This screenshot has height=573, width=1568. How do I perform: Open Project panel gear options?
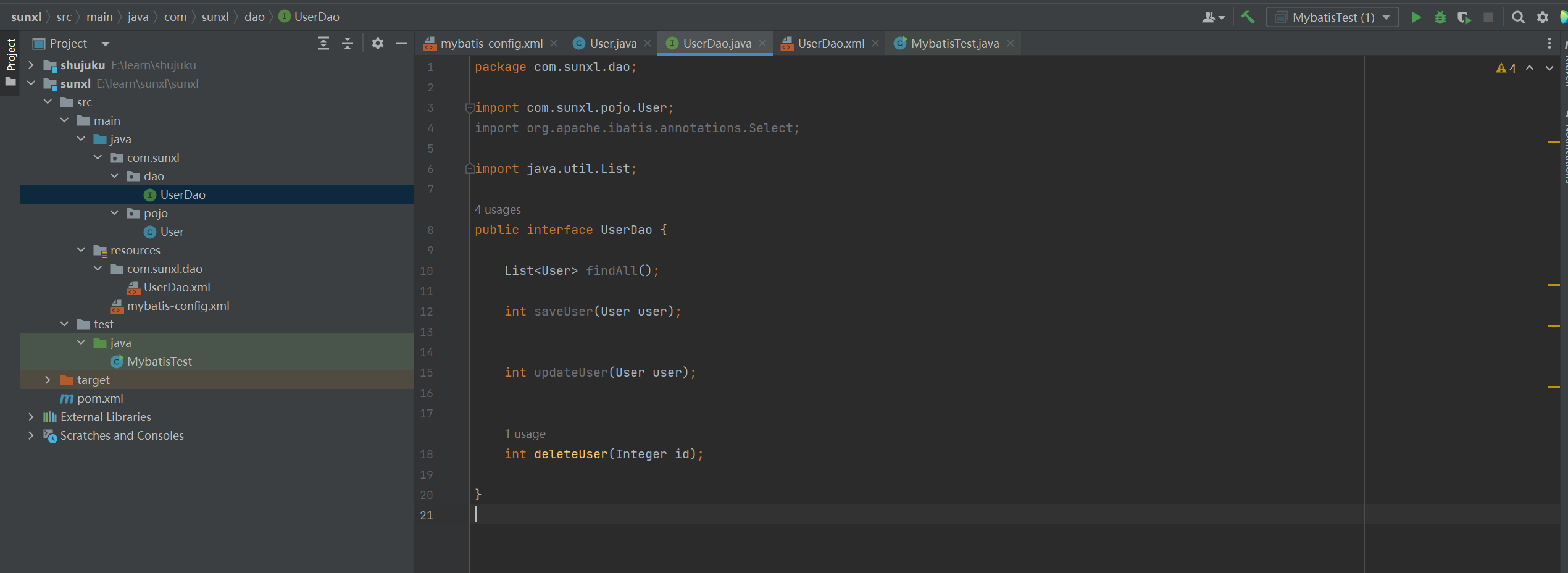coord(378,43)
